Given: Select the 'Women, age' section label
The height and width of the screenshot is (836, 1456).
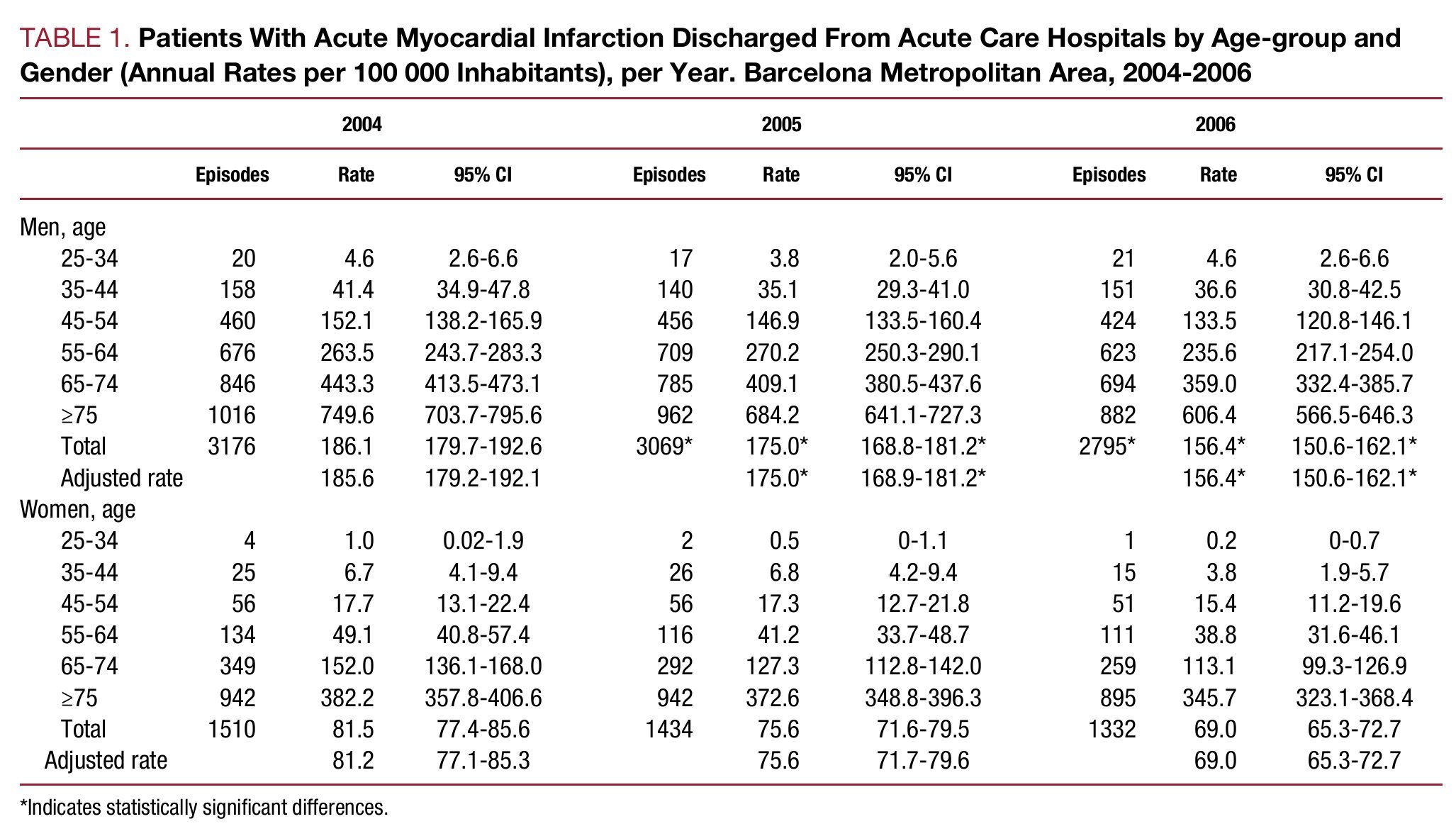Looking at the screenshot, I should 77,509.
